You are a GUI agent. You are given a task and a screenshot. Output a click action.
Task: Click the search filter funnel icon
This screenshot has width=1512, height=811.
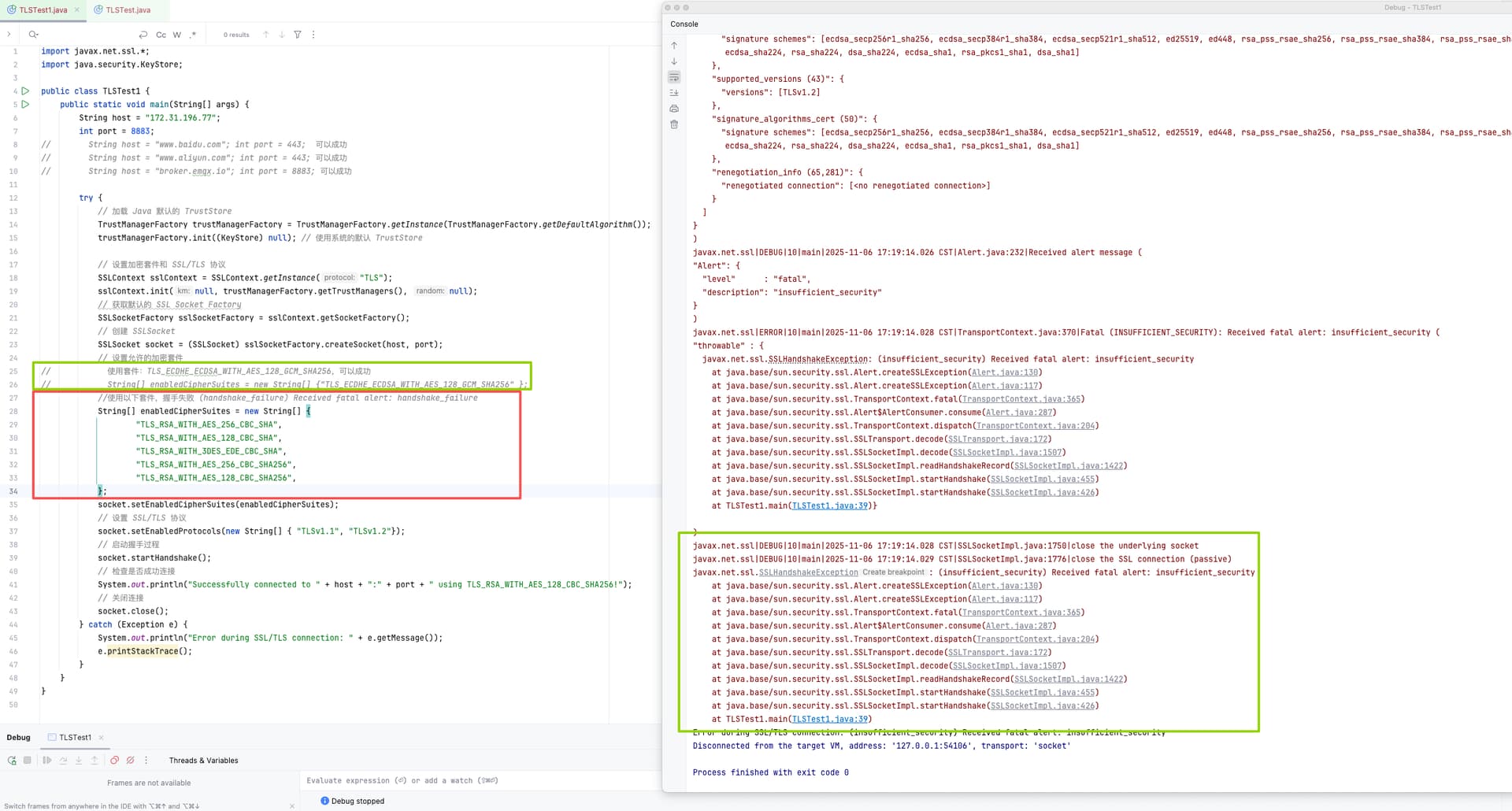298,35
